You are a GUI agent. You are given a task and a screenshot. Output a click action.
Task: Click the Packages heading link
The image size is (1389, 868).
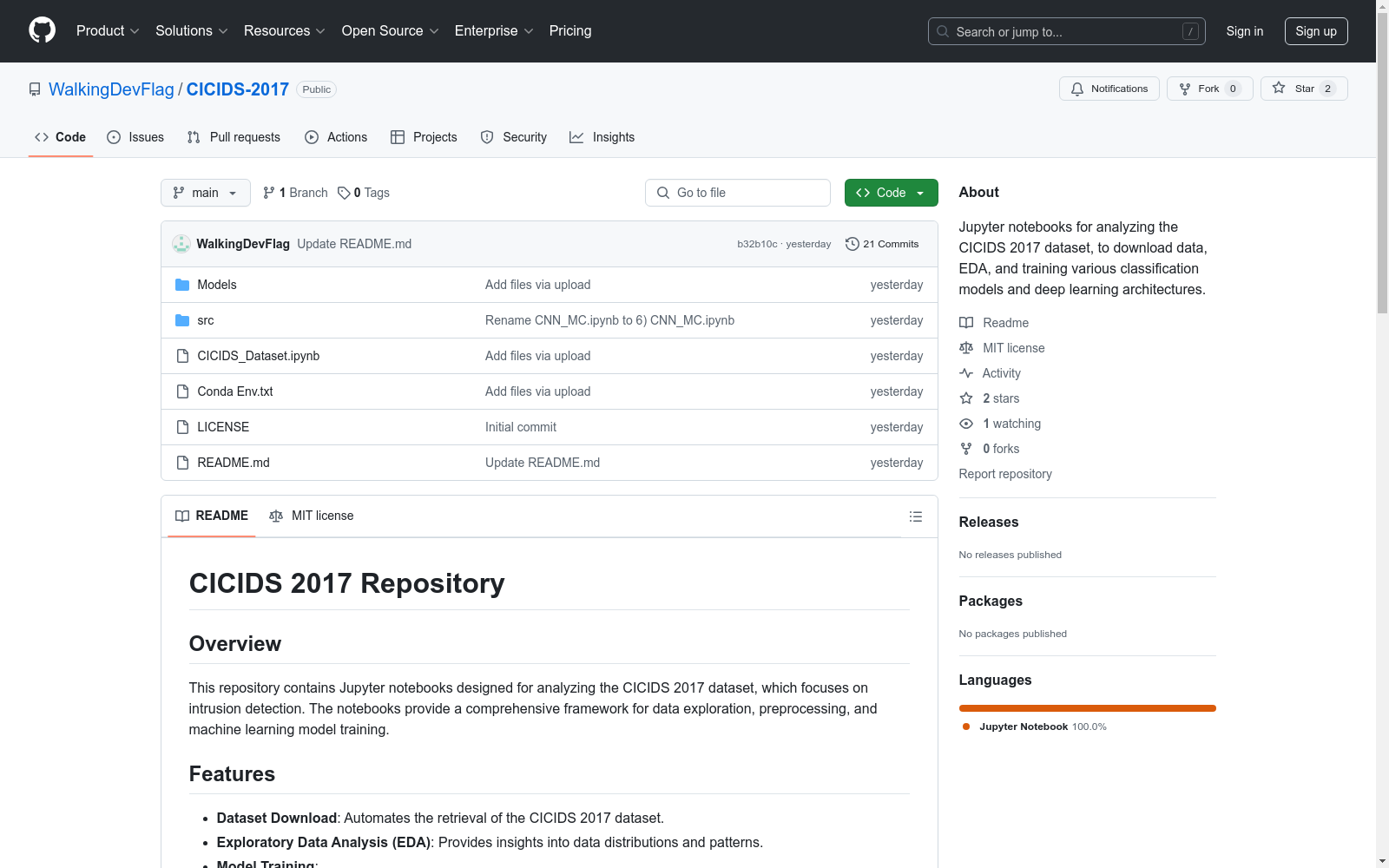tap(991, 601)
